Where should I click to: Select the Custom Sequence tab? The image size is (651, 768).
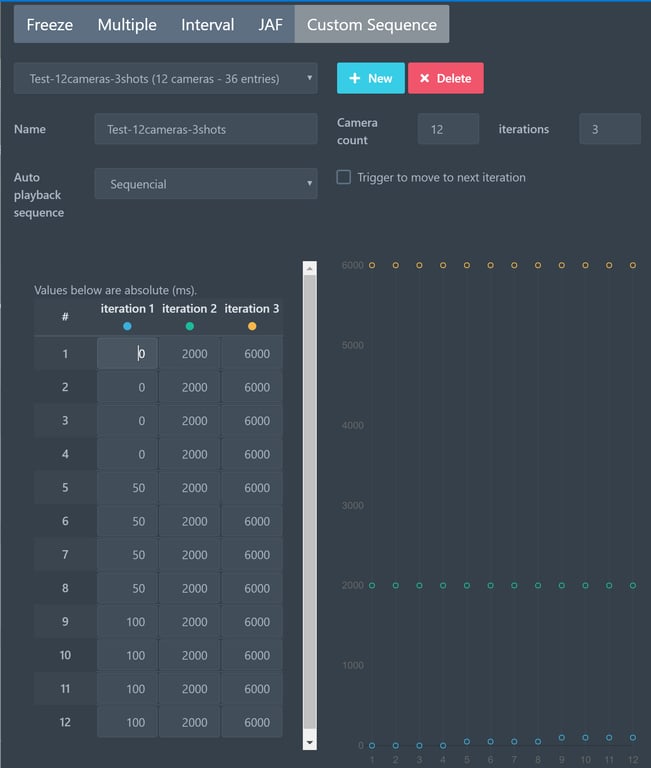pyautogui.click(x=372, y=24)
